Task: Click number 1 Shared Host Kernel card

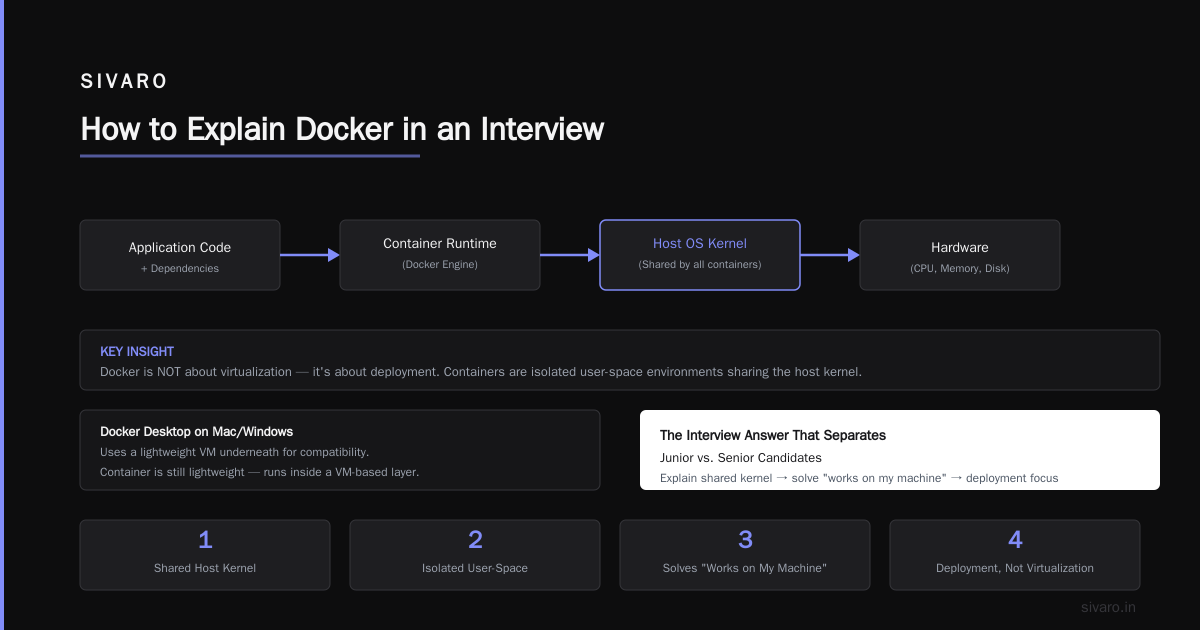Action: (205, 555)
